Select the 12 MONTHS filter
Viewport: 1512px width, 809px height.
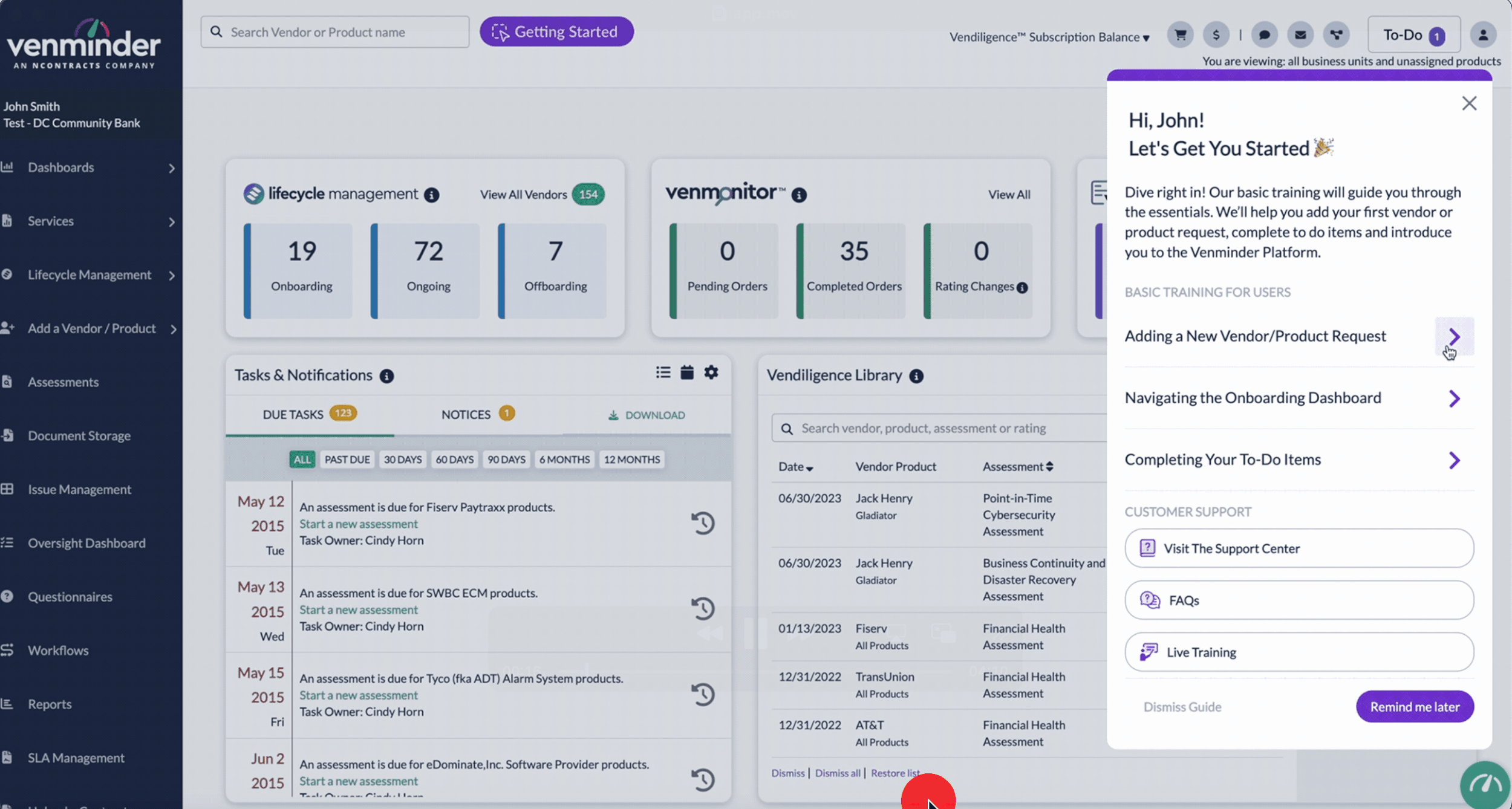[x=631, y=460]
